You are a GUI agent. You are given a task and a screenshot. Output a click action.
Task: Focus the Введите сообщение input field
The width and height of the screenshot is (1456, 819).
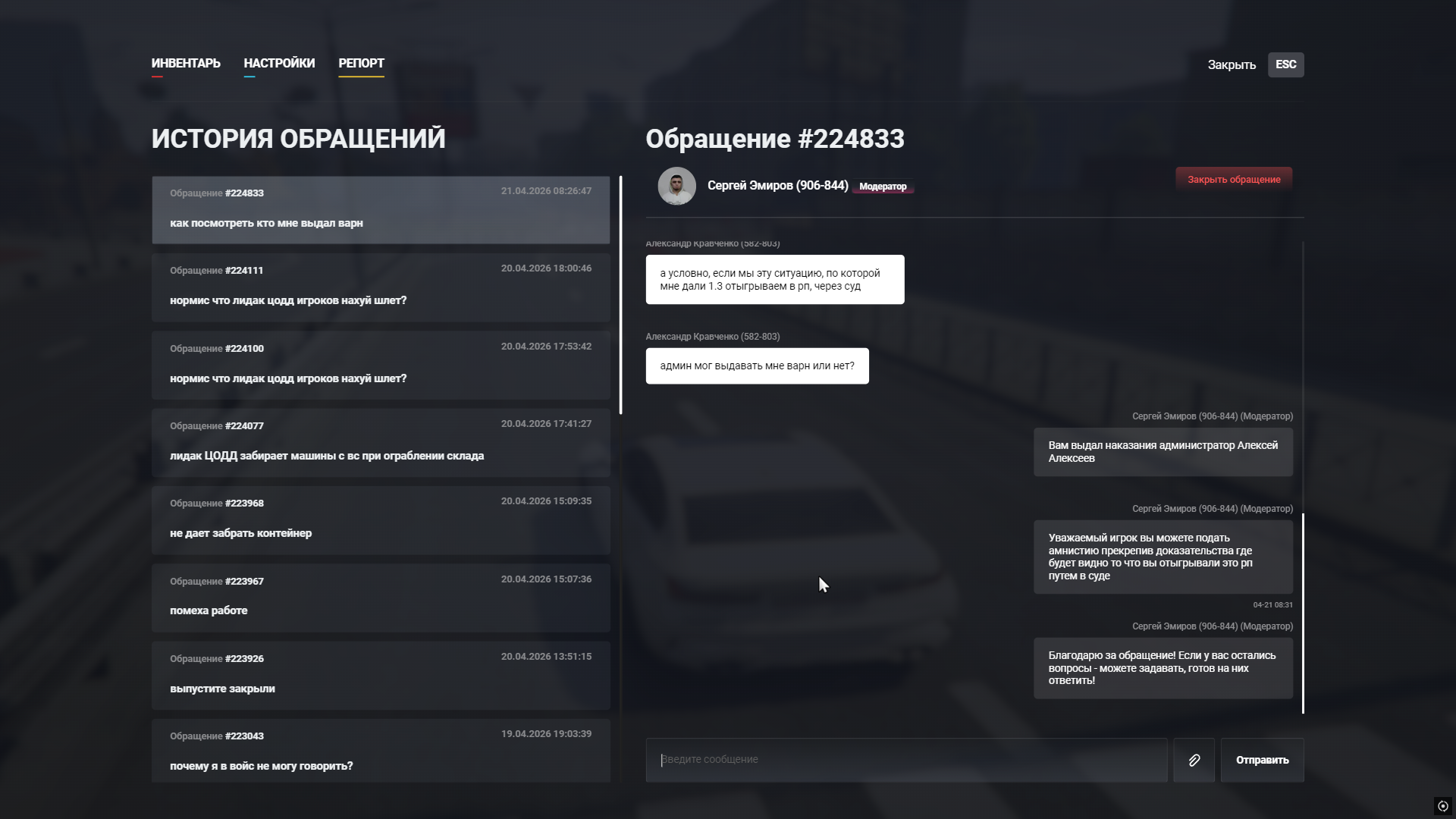point(906,760)
